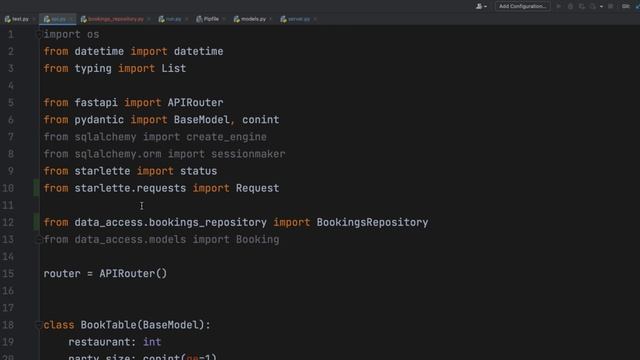This screenshot has width=640, height=360.
Task: Close the models.py tab
Action: [271, 19]
